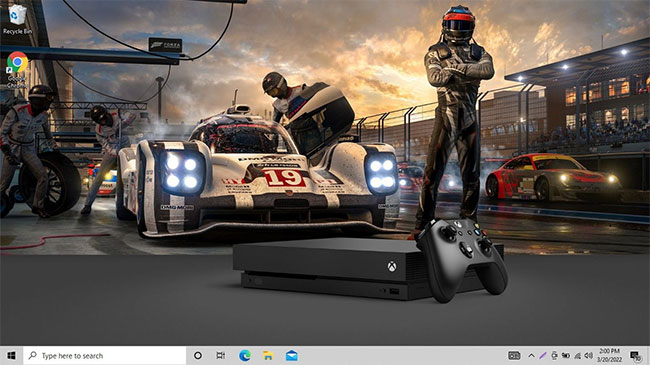Open the clock showing 2:00 PM

(609, 355)
